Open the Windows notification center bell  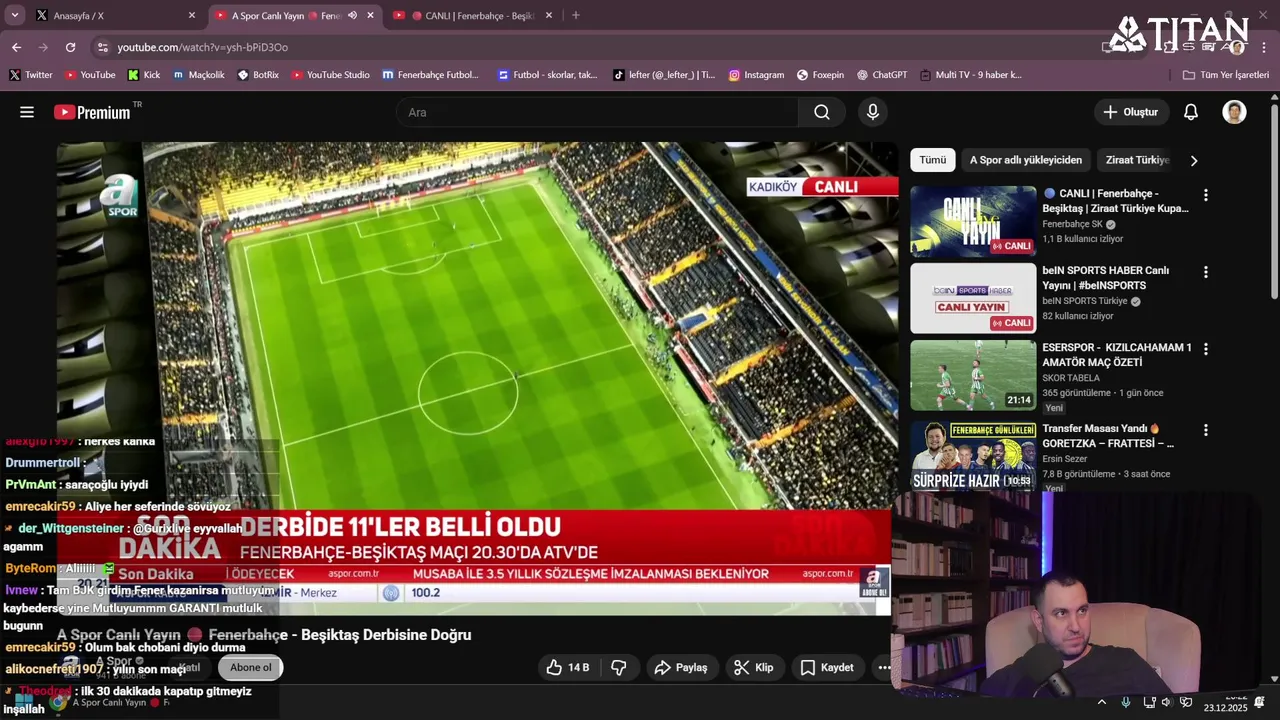[x=1260, y=703]
